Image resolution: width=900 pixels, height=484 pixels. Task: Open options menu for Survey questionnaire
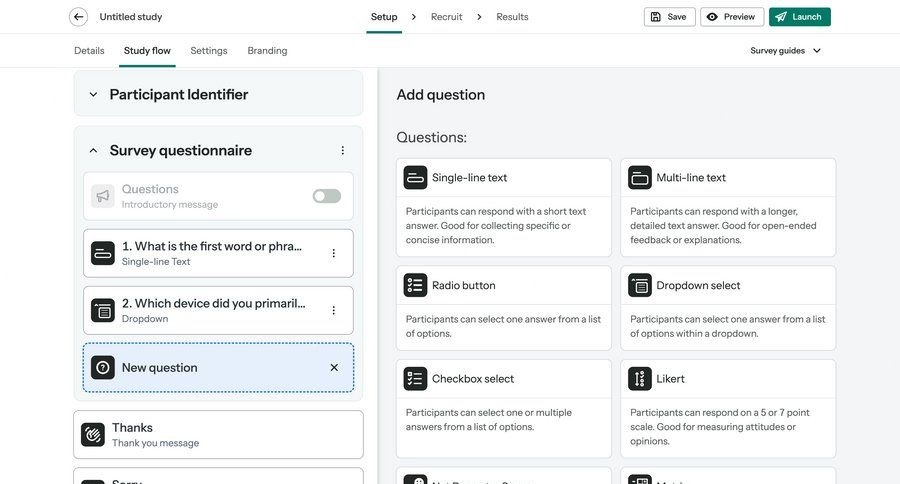click(342, 151)
